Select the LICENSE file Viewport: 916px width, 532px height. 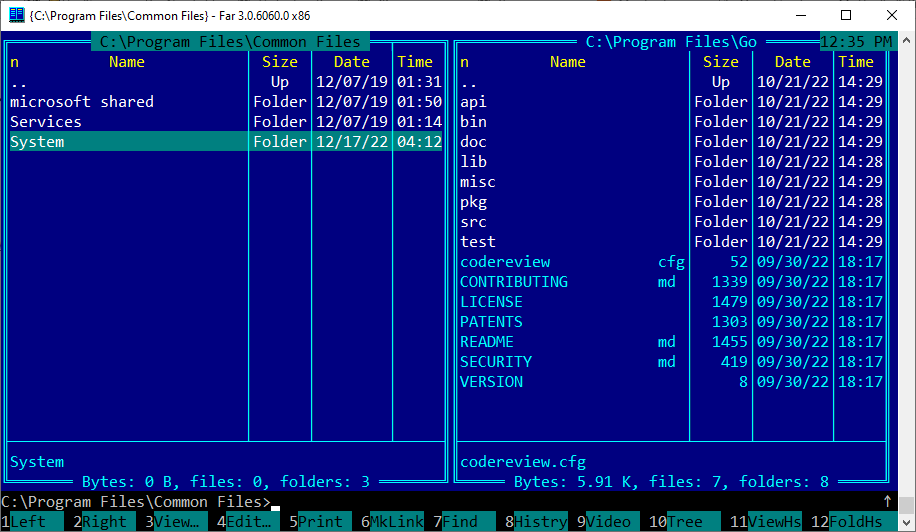(671, 301)
